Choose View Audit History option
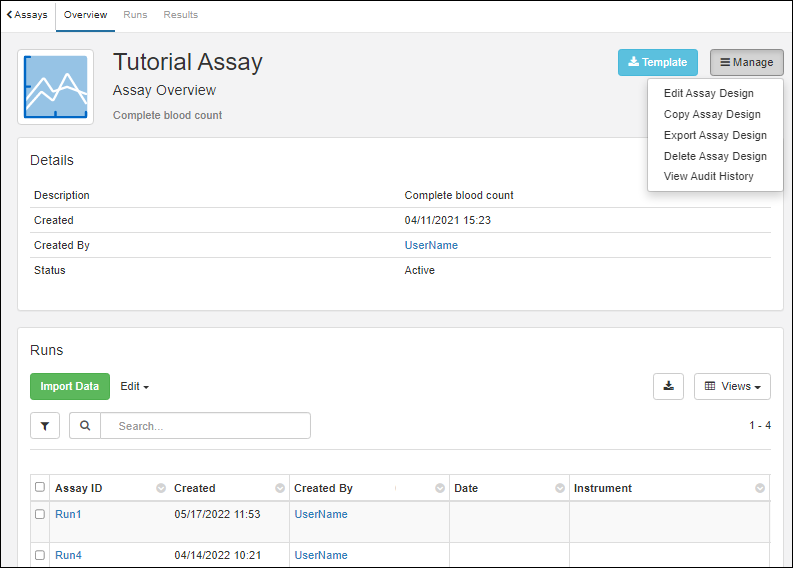 708,176
